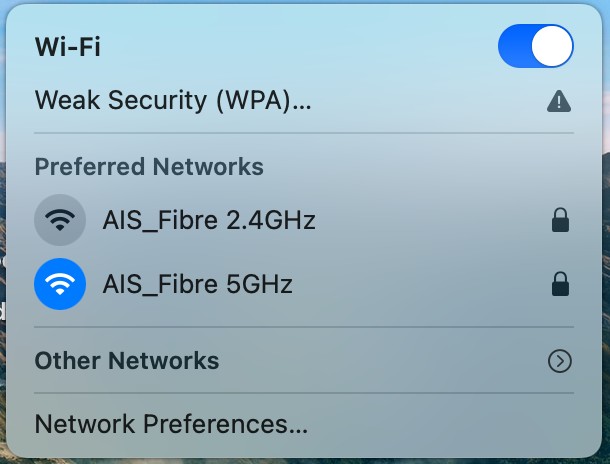The width and height of the screenshot is (610, 464).
Task: Click the Other Networks label
Action: pos(127,361)
